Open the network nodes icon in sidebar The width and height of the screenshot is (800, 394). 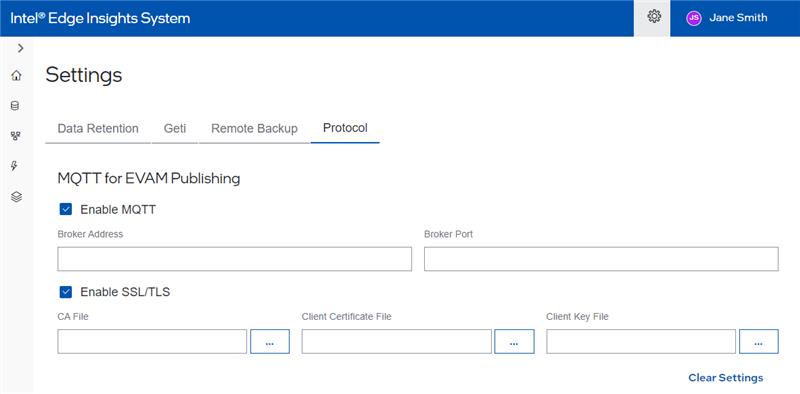click(x=15, y=136)
